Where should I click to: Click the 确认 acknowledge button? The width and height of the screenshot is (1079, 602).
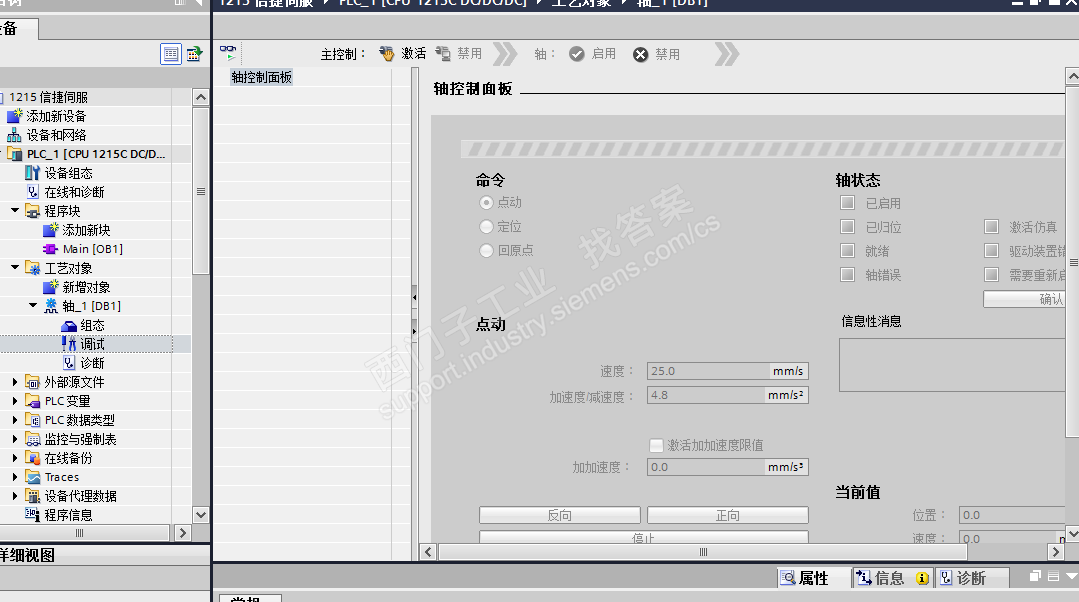coord(1024,299)
